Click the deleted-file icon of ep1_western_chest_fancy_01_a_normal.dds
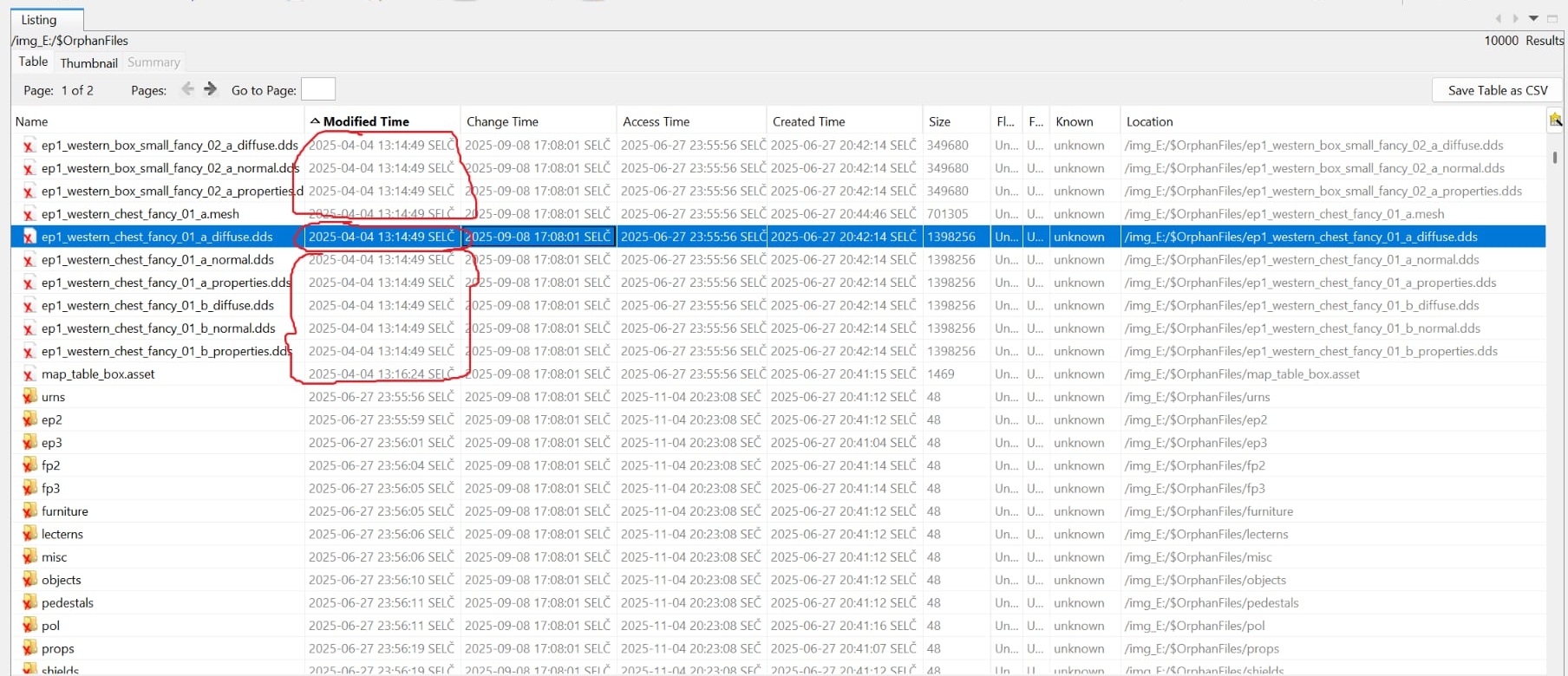The height and width of the screenshot is (676, 1568). tap(29, 260)
